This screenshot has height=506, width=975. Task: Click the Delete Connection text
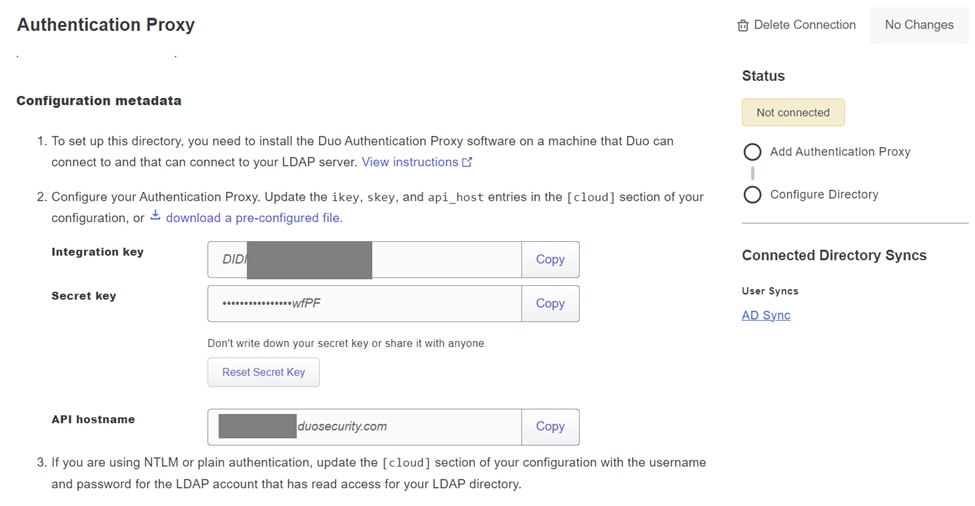[804, 25]
